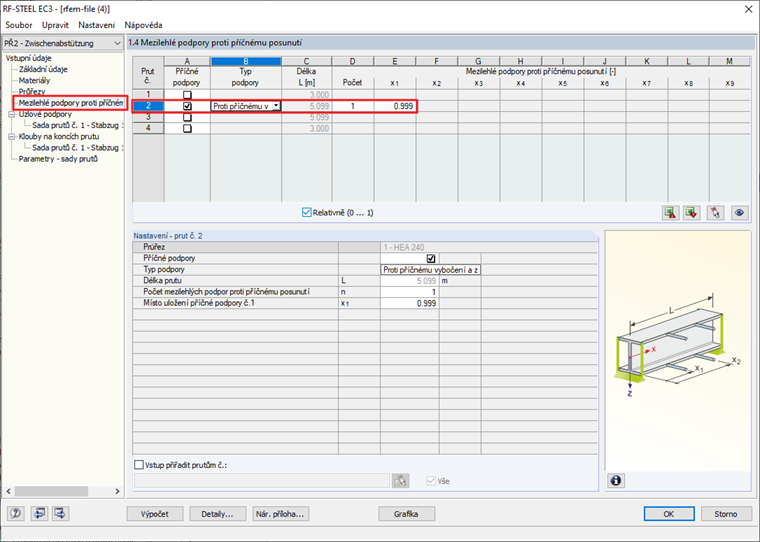760x542 pixels.
Task: Go to previous input window with left arrow icon
Action: click(x=39, y=513)
